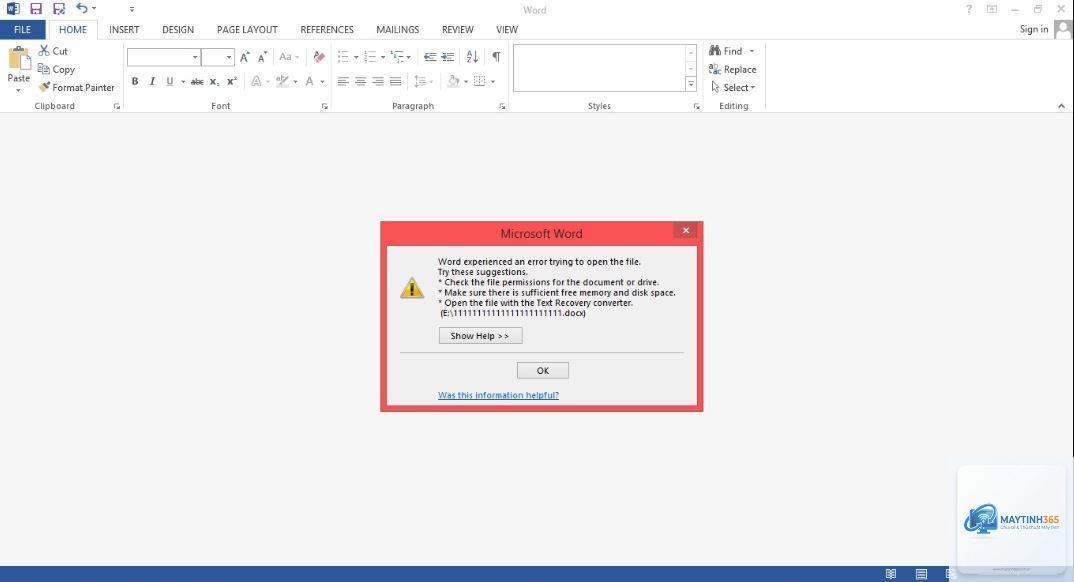
Task: Click OK in the error dialog
Action: pos(542,370)
